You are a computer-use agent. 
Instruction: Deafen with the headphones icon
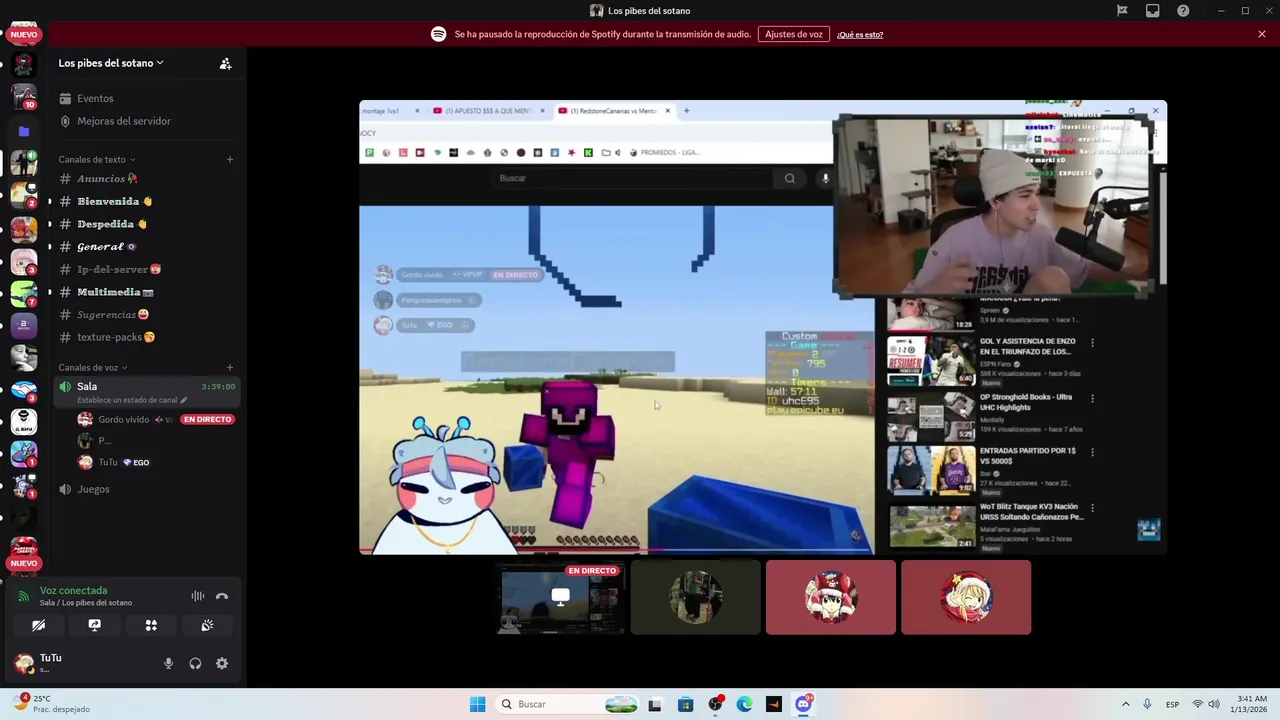(195, 663)
